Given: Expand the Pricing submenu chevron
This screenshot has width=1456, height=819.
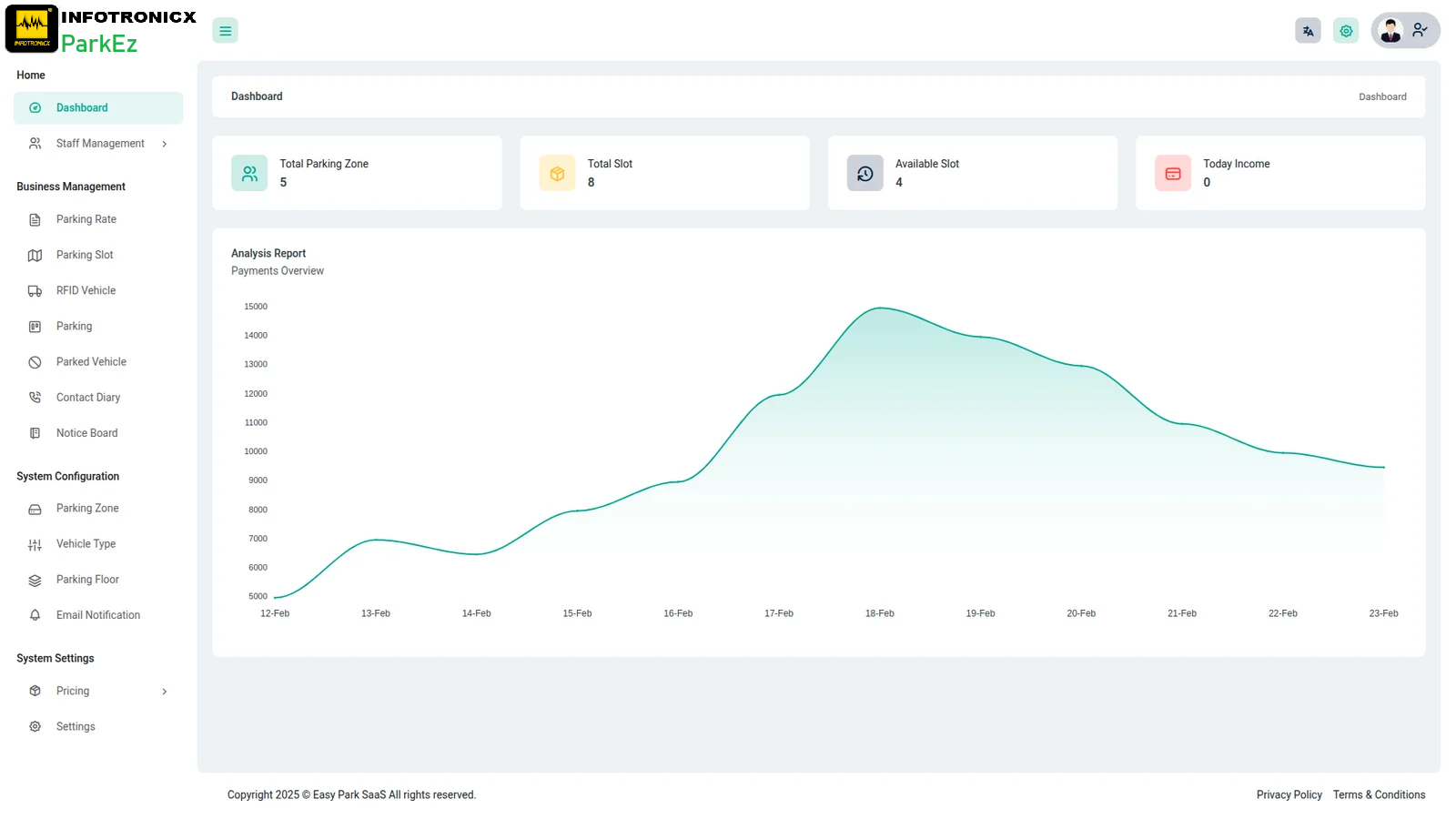Looking at the screenshot, I should (x=164, y=692).
